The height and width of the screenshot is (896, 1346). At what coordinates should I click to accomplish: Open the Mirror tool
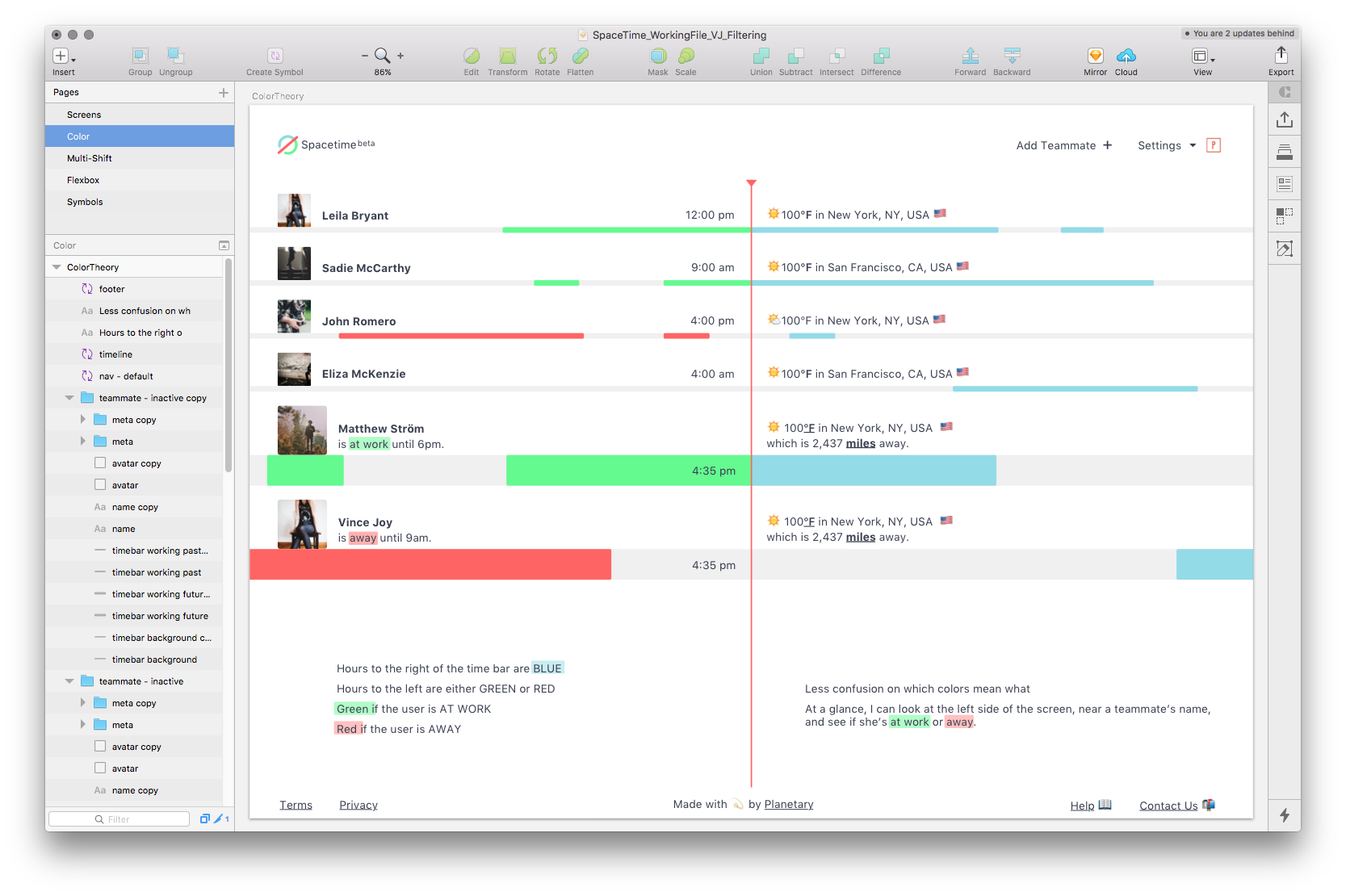1096,56
